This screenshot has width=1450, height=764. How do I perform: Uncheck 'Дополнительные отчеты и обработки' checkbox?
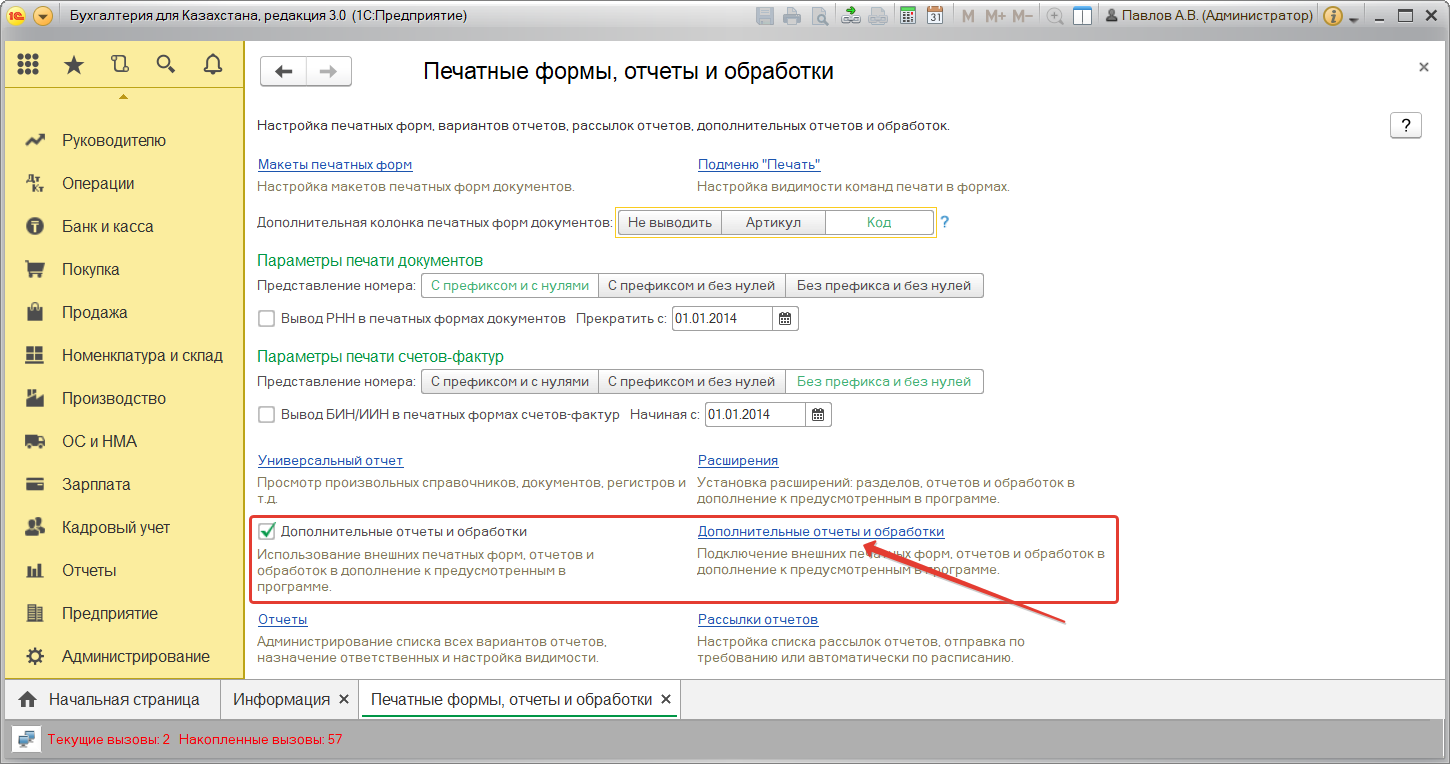coord(267,531)
